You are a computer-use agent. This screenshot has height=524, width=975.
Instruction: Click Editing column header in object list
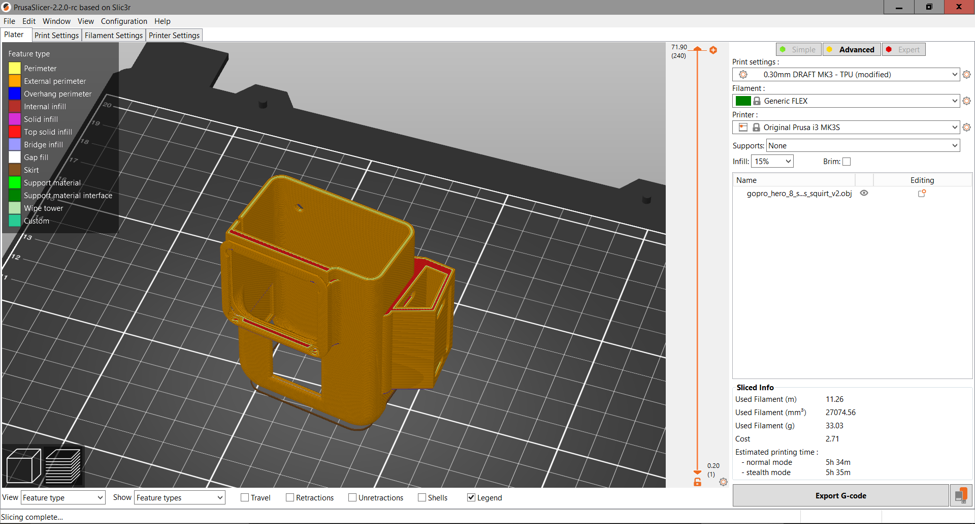922,180
